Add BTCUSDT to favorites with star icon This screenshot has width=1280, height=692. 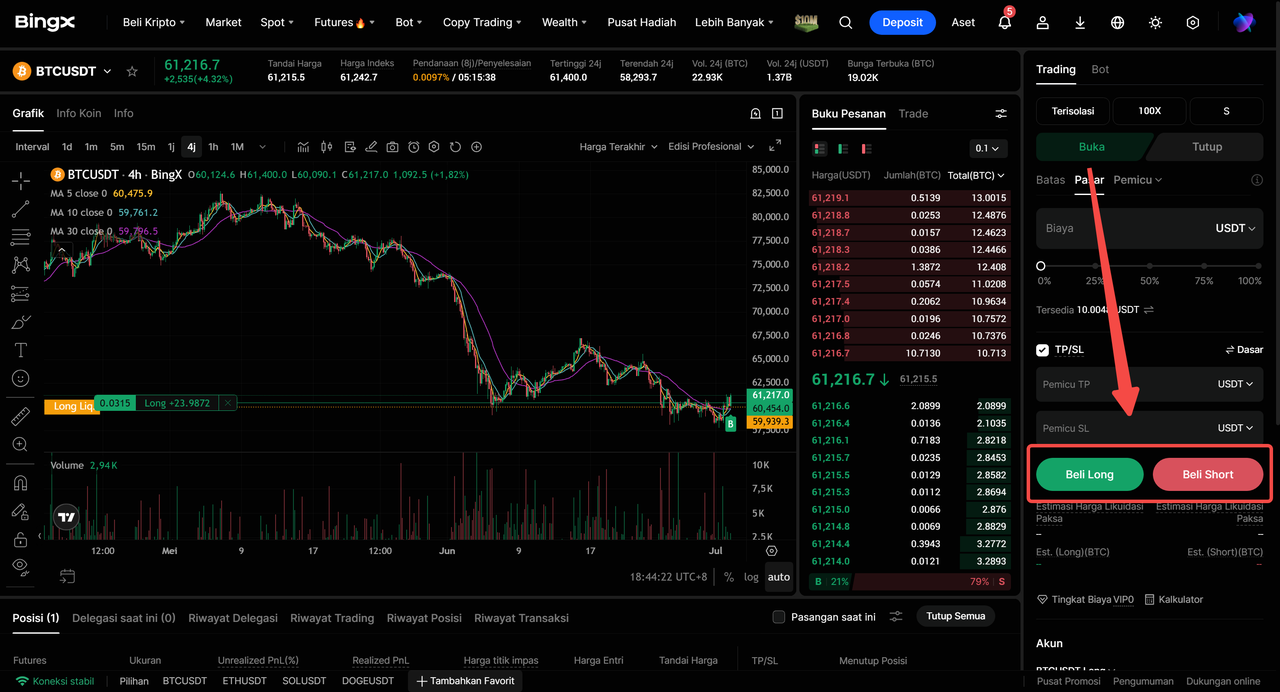[x=132, y=71]
